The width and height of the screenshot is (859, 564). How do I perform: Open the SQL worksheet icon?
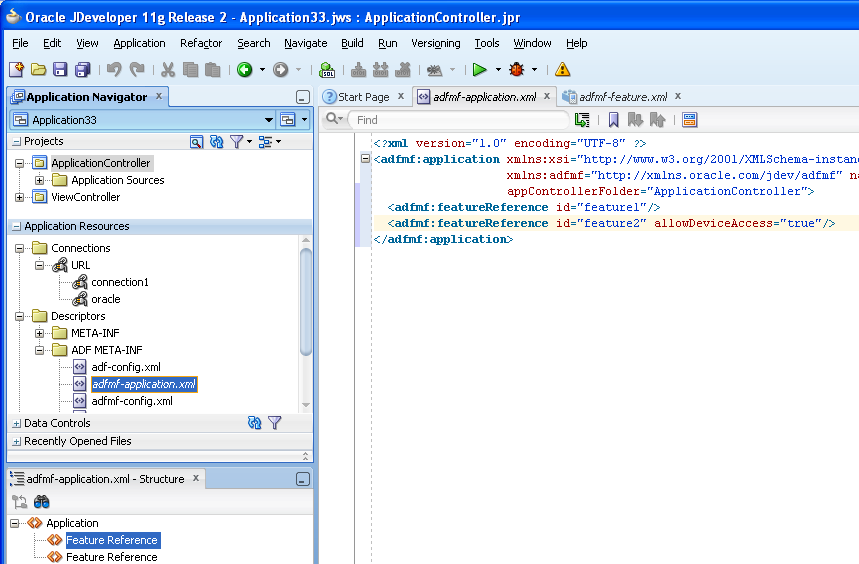[327, 70]
